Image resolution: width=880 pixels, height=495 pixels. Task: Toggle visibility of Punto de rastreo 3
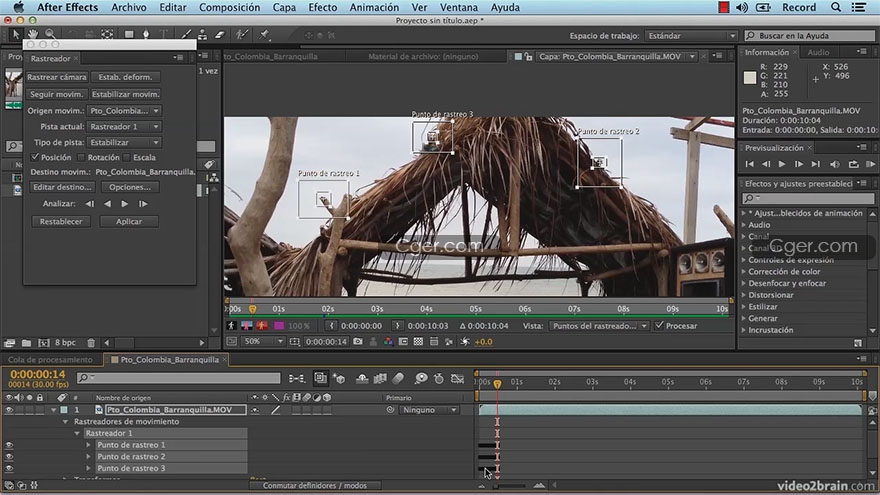point(9,468)
